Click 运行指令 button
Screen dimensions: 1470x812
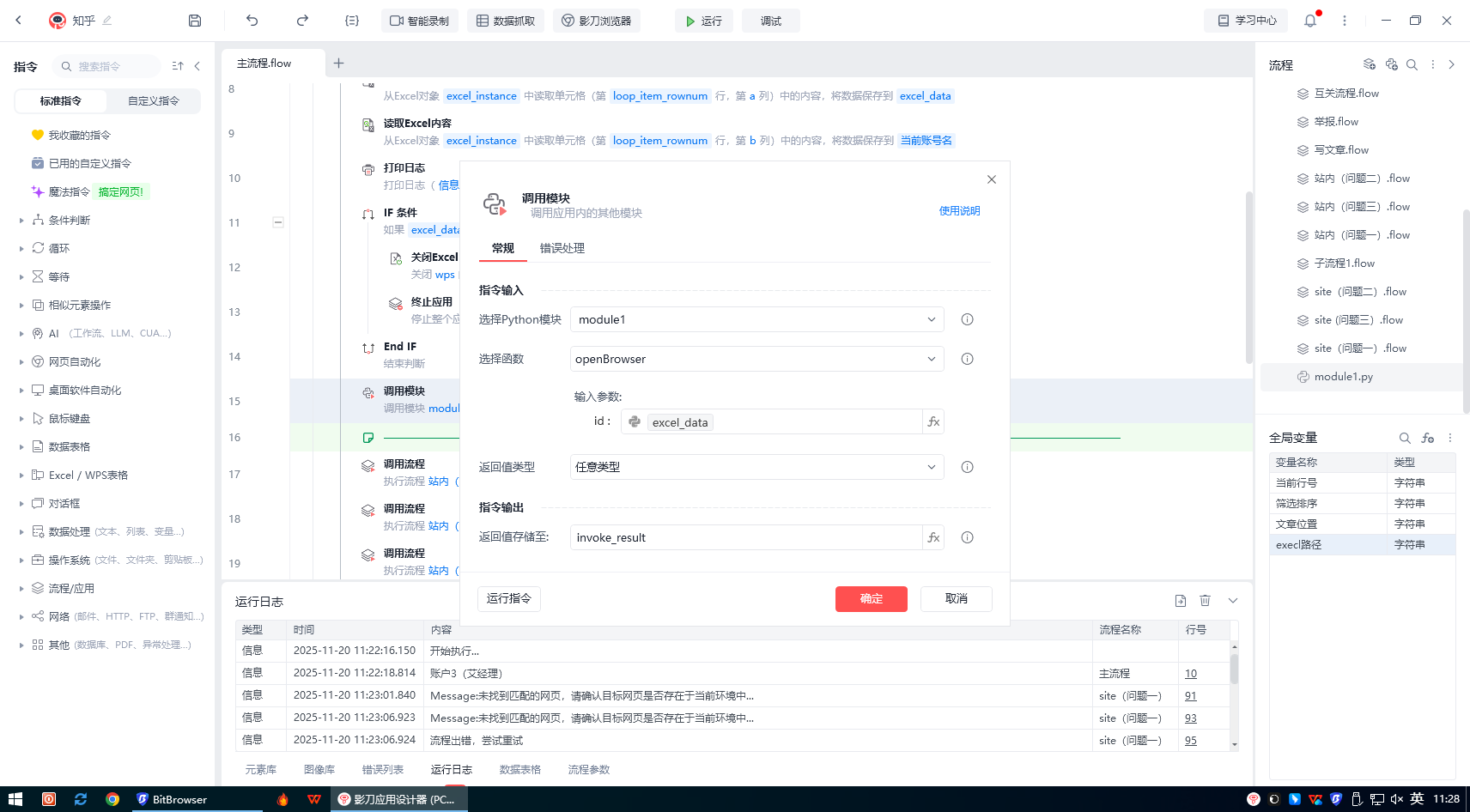click(509, 598)
